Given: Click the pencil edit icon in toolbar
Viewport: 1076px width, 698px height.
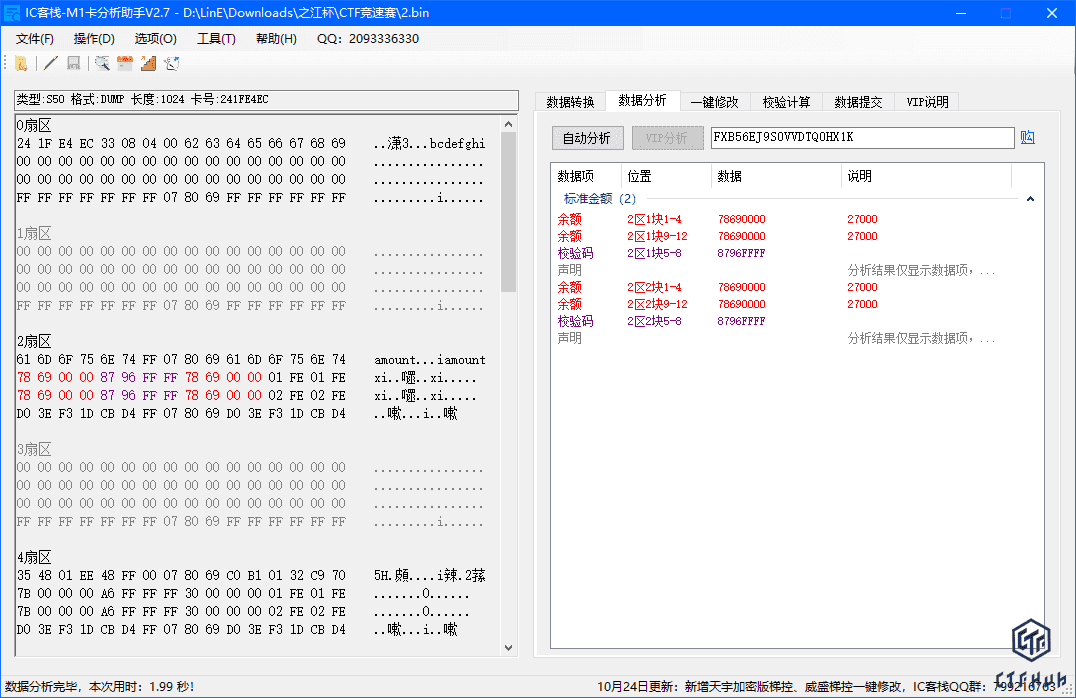Looking at the screenshot, I should 50,63.
